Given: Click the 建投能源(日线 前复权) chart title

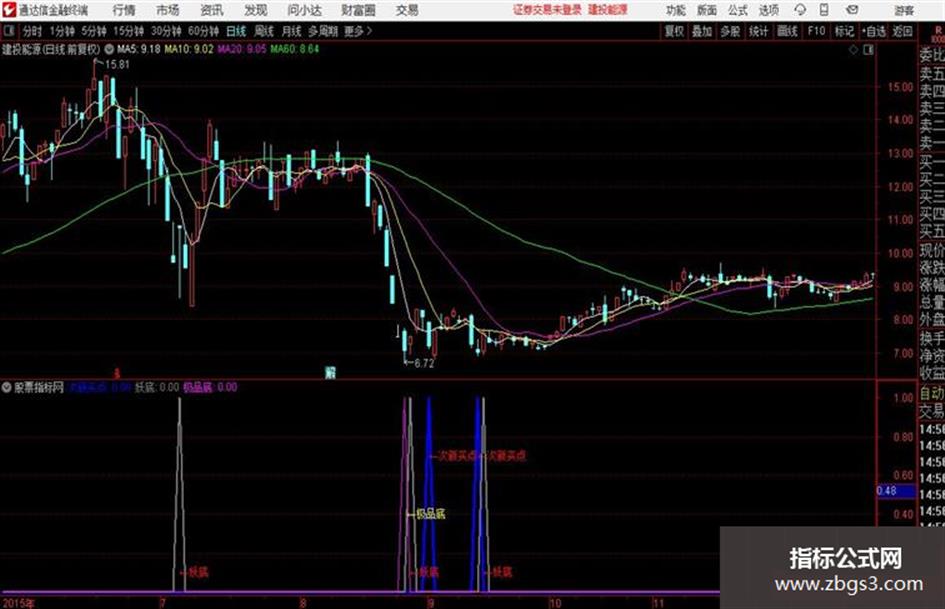Looking at the screenshot, I should 51,49.
